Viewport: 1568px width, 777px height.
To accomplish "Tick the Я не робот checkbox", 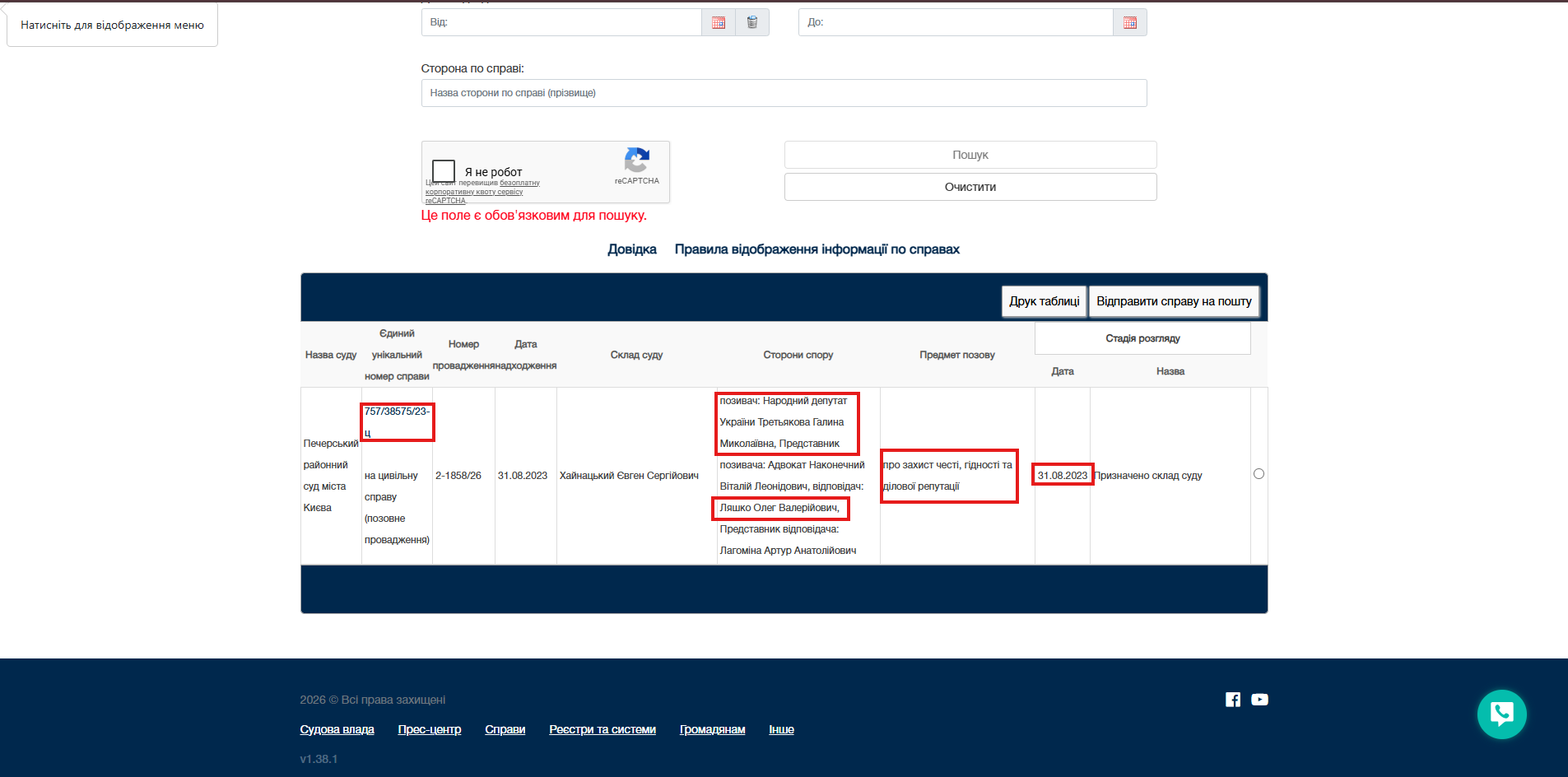I will pyautogui.click(x=444, y=171).
